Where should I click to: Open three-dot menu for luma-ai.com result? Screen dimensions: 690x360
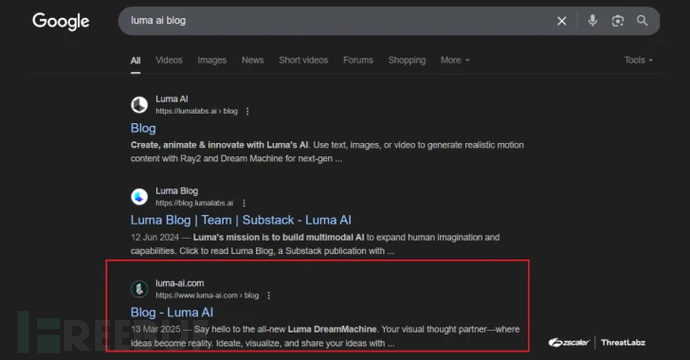point(268,295)
